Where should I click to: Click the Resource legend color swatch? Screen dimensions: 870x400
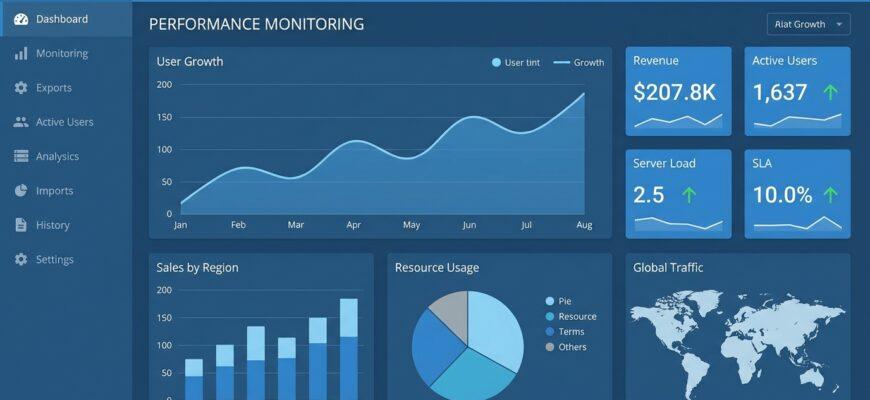[x=549, y=317]
